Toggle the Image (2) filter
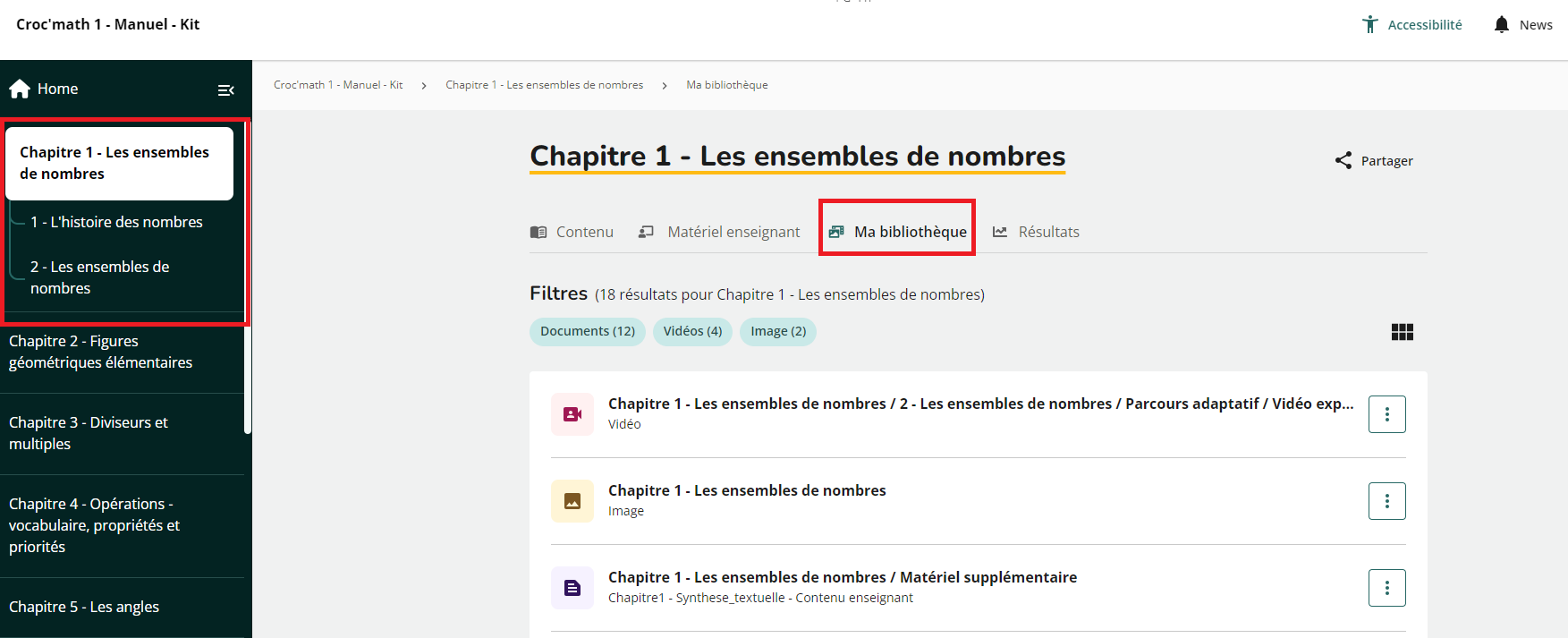This screenshot has height=638, width=1568. pyautogui.click(x=777, y=331)
